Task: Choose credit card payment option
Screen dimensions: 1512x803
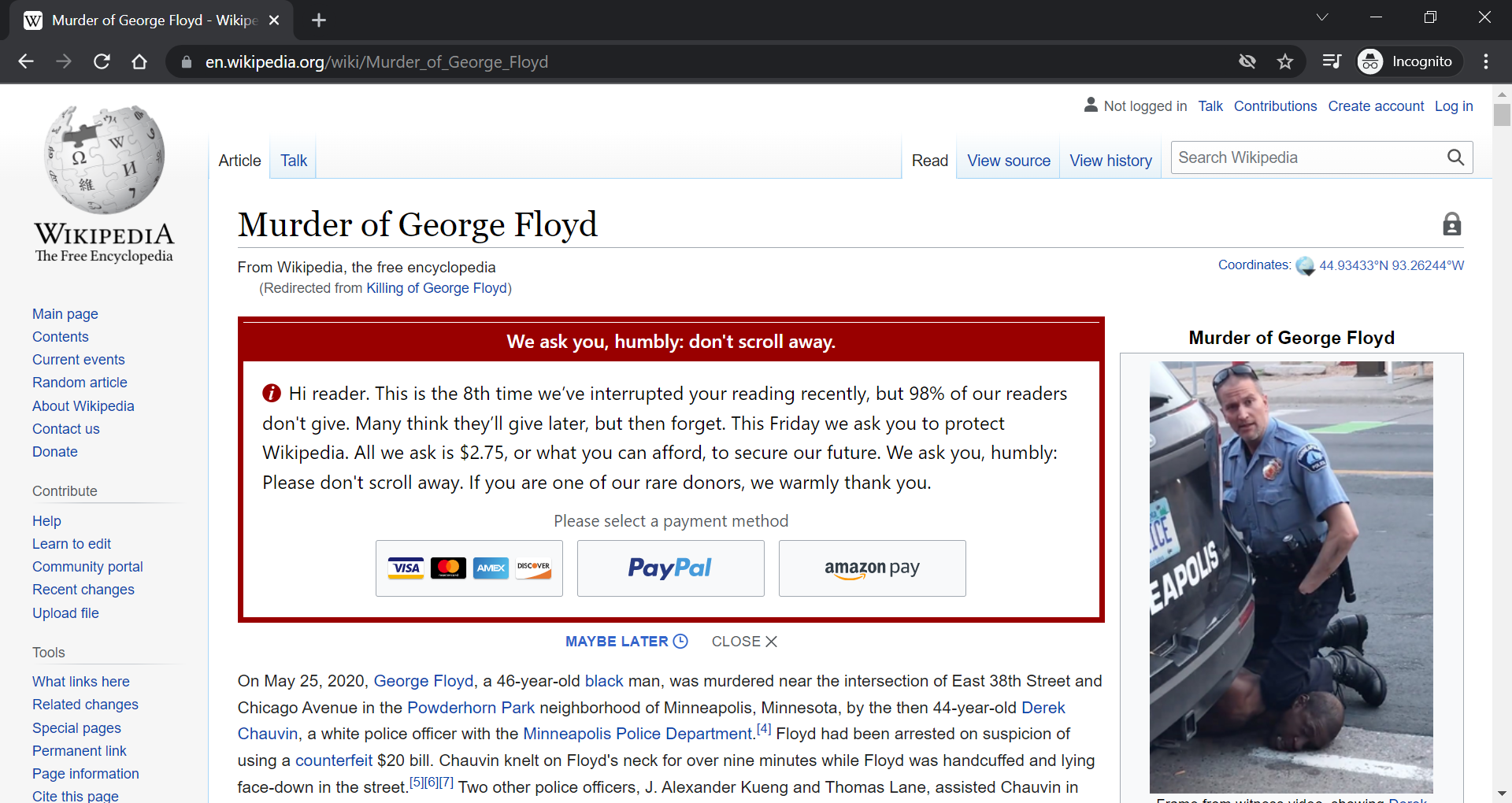Action: 469,568
